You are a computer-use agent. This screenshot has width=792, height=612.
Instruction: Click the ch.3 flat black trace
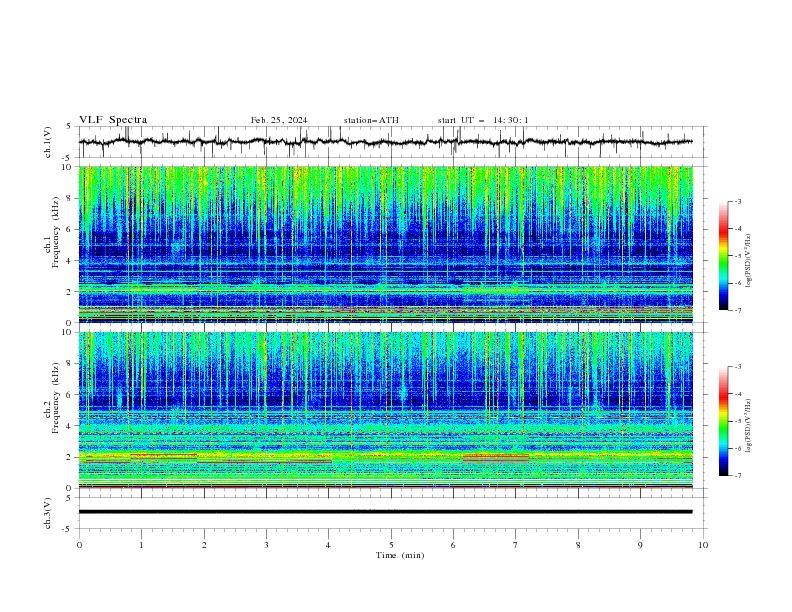coord(386,512)
